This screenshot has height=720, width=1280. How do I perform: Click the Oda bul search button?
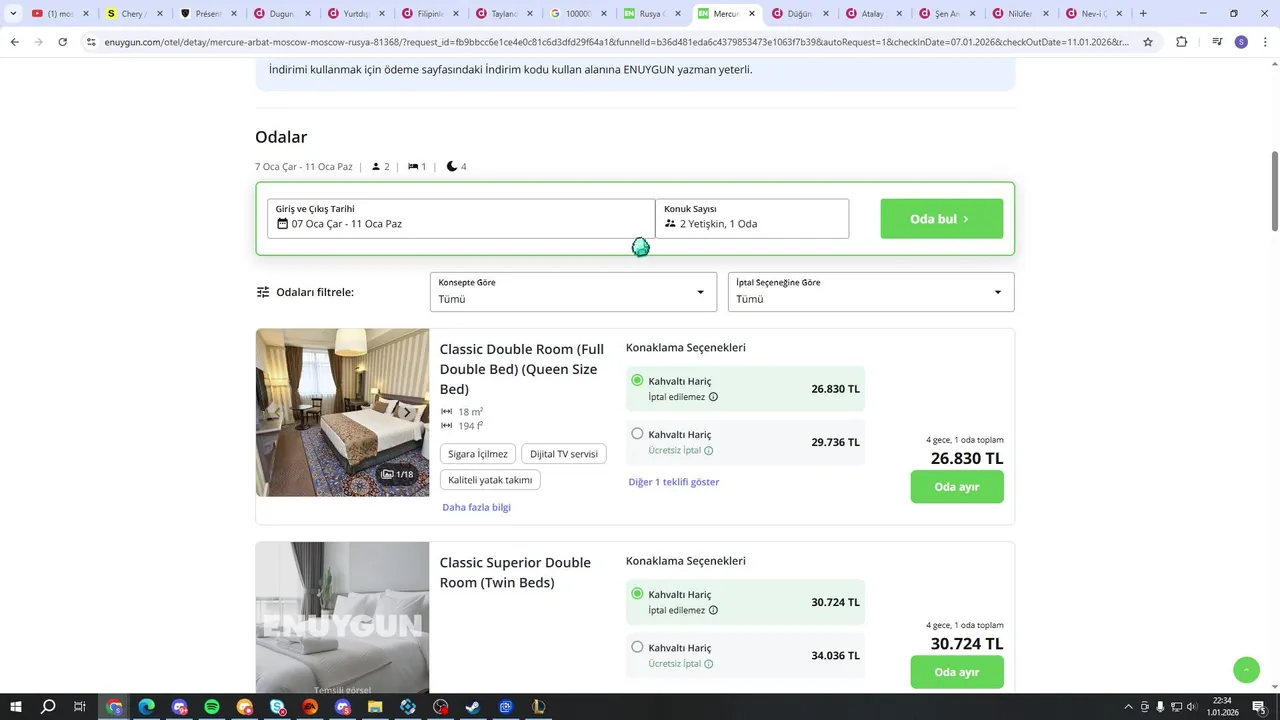click(x=941, y=219)
